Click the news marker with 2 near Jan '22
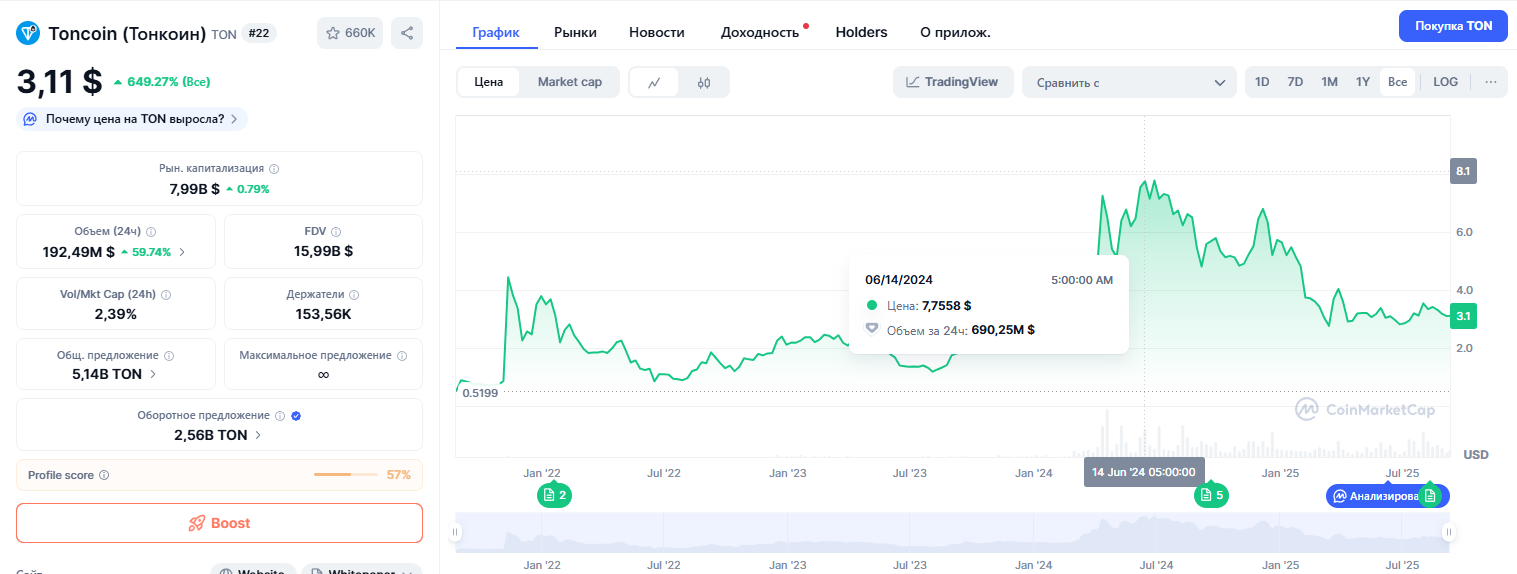This screenshot has width=1517, height=574. pos(554,495)
